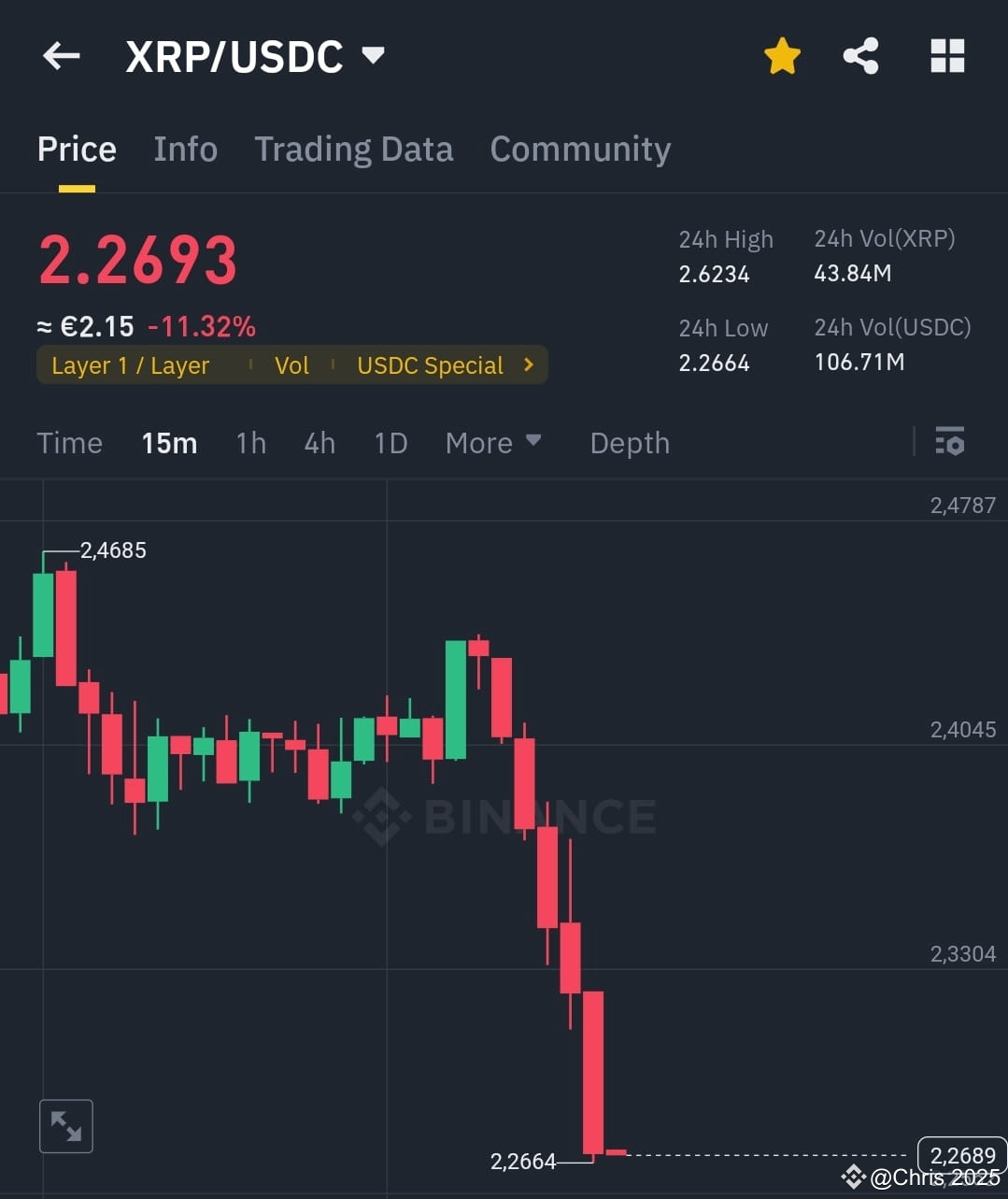Open the share options
Viewport: 1008px width, 1199px height.
point(860,55)
